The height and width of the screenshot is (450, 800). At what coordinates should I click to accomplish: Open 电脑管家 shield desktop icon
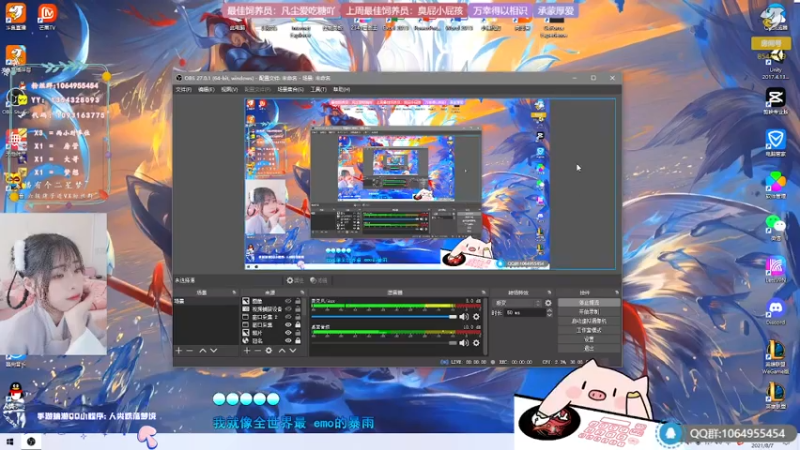tap(776, 143)
